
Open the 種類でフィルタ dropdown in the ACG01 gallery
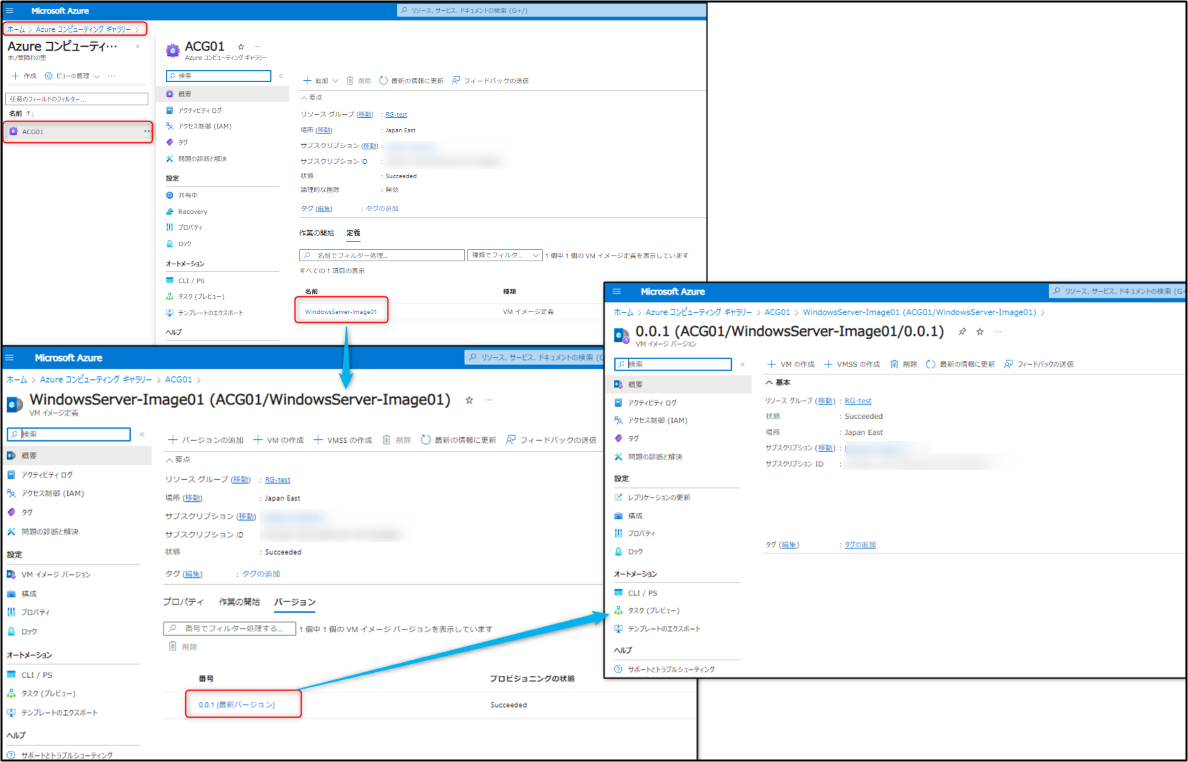[505, 255]
